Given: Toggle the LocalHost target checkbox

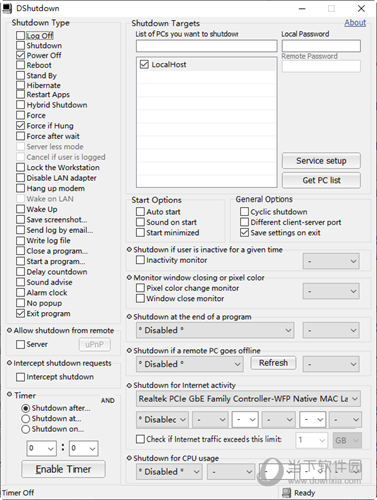Looking at the screenshot, I should click(x=144, y=64).
